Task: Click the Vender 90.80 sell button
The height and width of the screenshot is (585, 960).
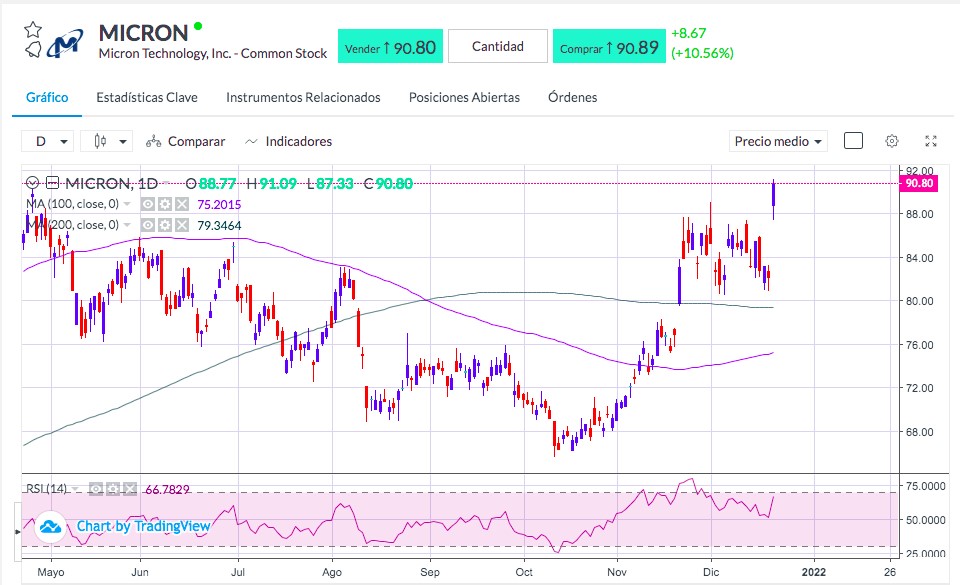Action: (x=391, y=47)
